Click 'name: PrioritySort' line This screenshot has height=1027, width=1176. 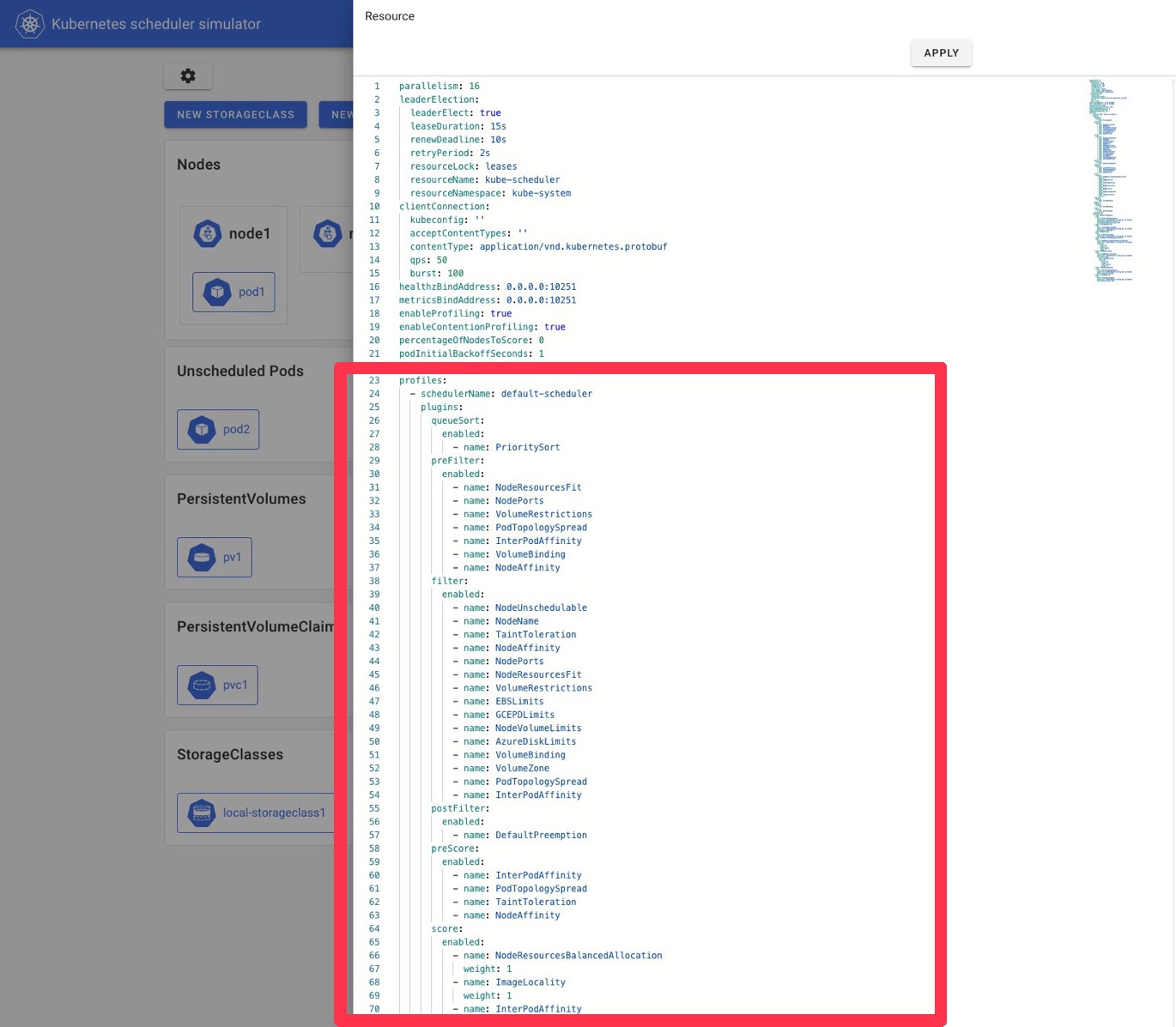pos(506,447)
